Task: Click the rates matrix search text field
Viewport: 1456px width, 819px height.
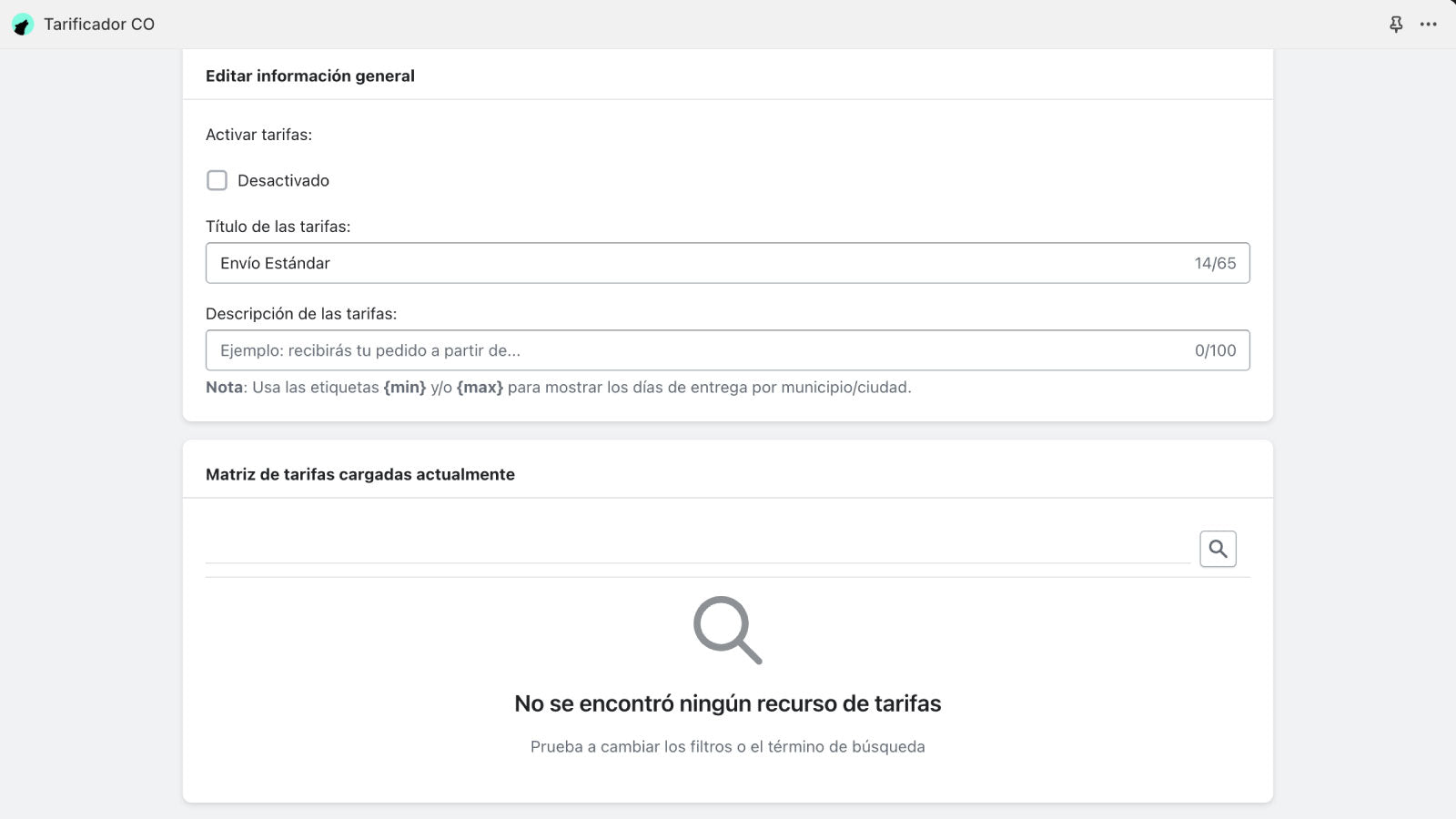Action: pos(698,548)
